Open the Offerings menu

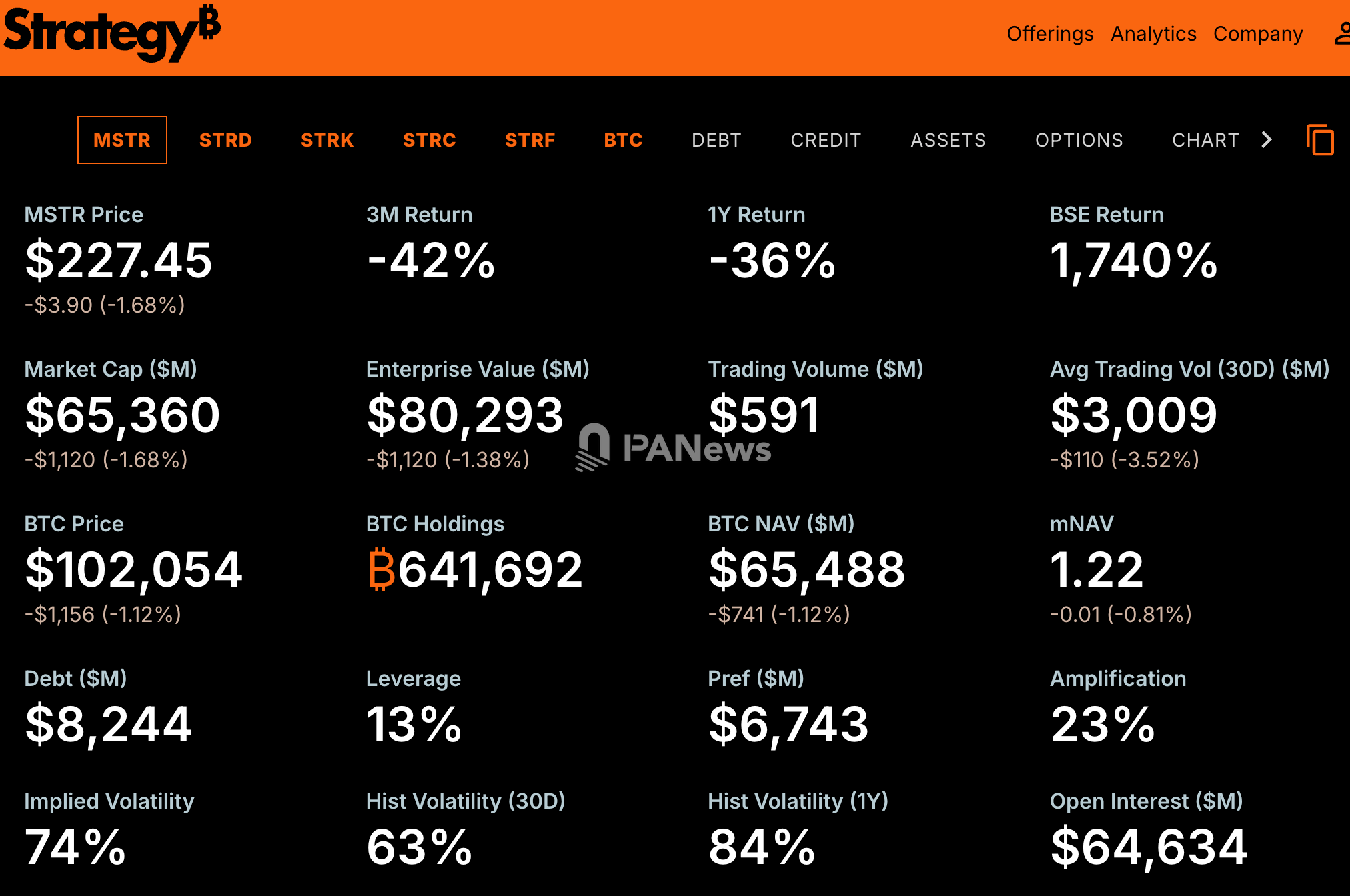[x=1050, y=33]
